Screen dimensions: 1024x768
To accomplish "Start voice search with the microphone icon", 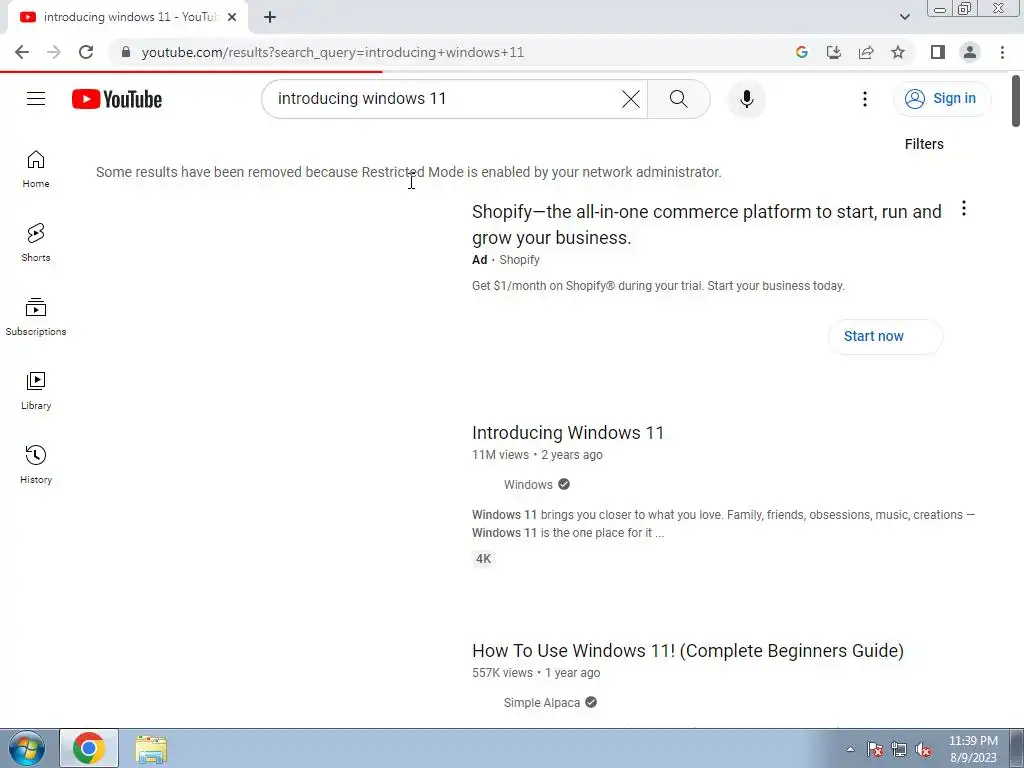I will (x=746, y=99).
